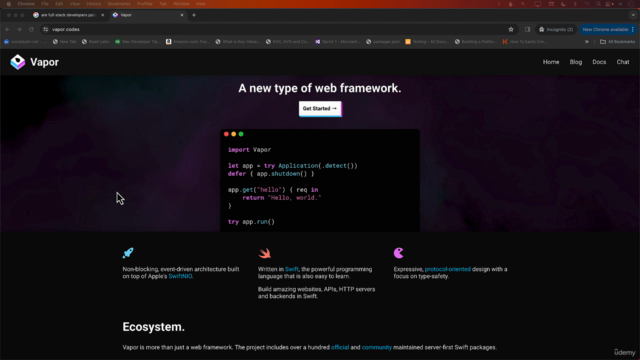Image resolution: width=640 pixels, height=360 pixels.
Task: Reload the page with refresh icon
Action: tap(31, 29)
